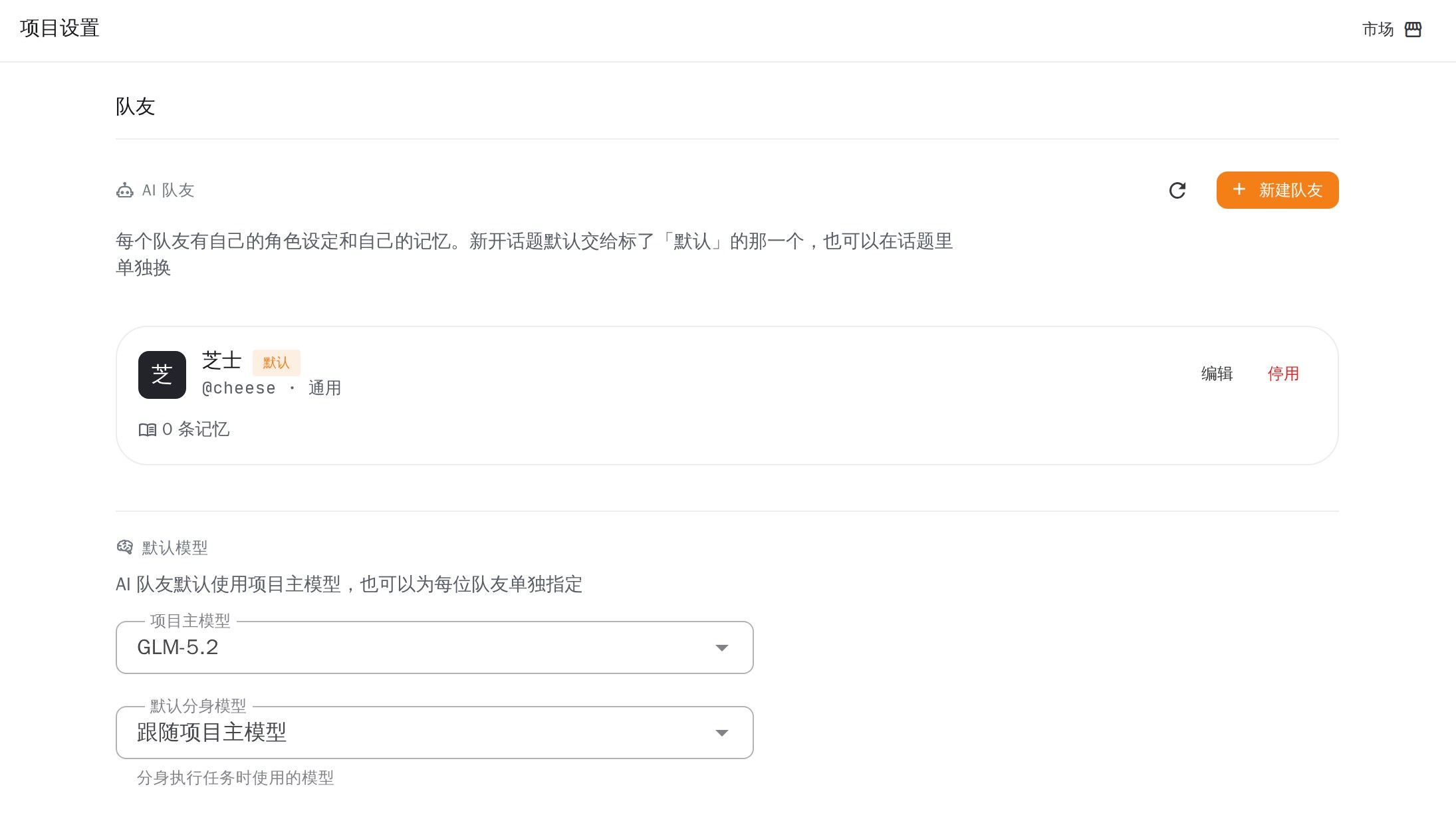This screenshot has height=819, width=1456.
Task: Click the 通用 role label
Action: [x=325, y=388]
